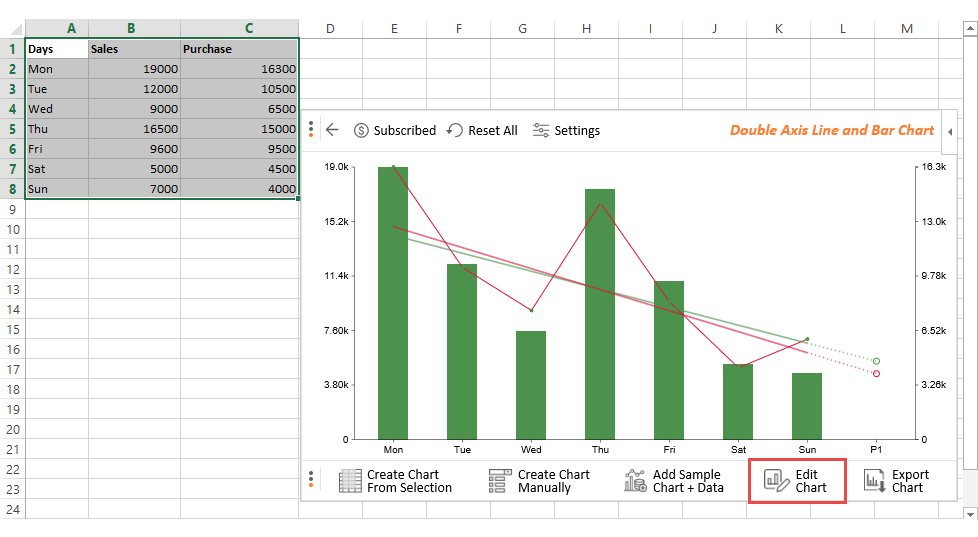Click the Purchase header cell
This screenshot has width=978, height=537.
pyautogui.click(x=240, y=49)
